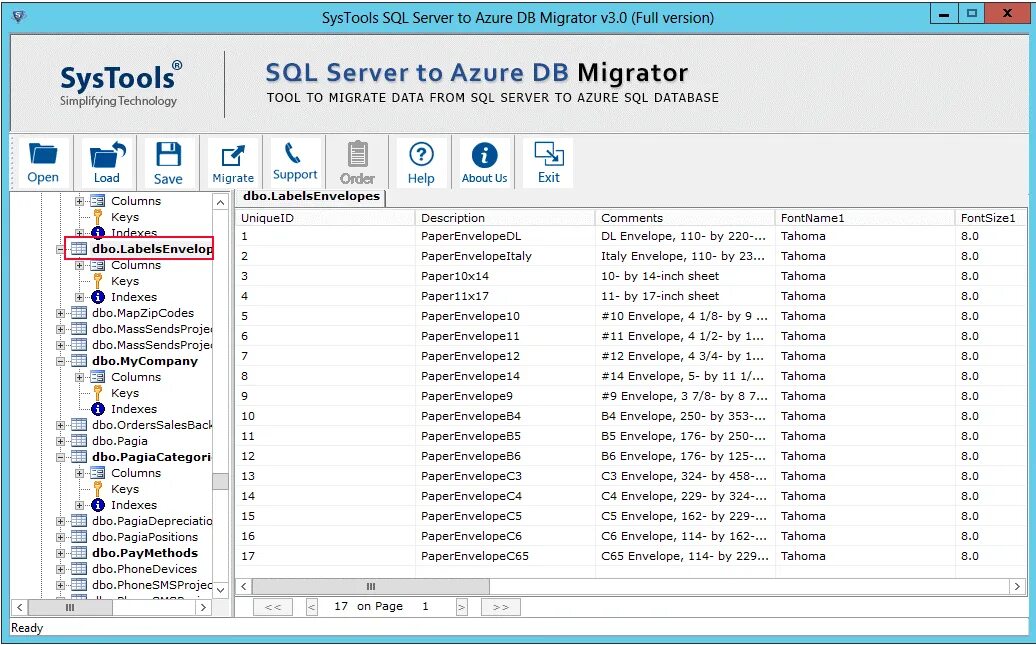Click the Paper10x14 description cell
This screenshot has height=645, width=1036.
click(505, 276)
